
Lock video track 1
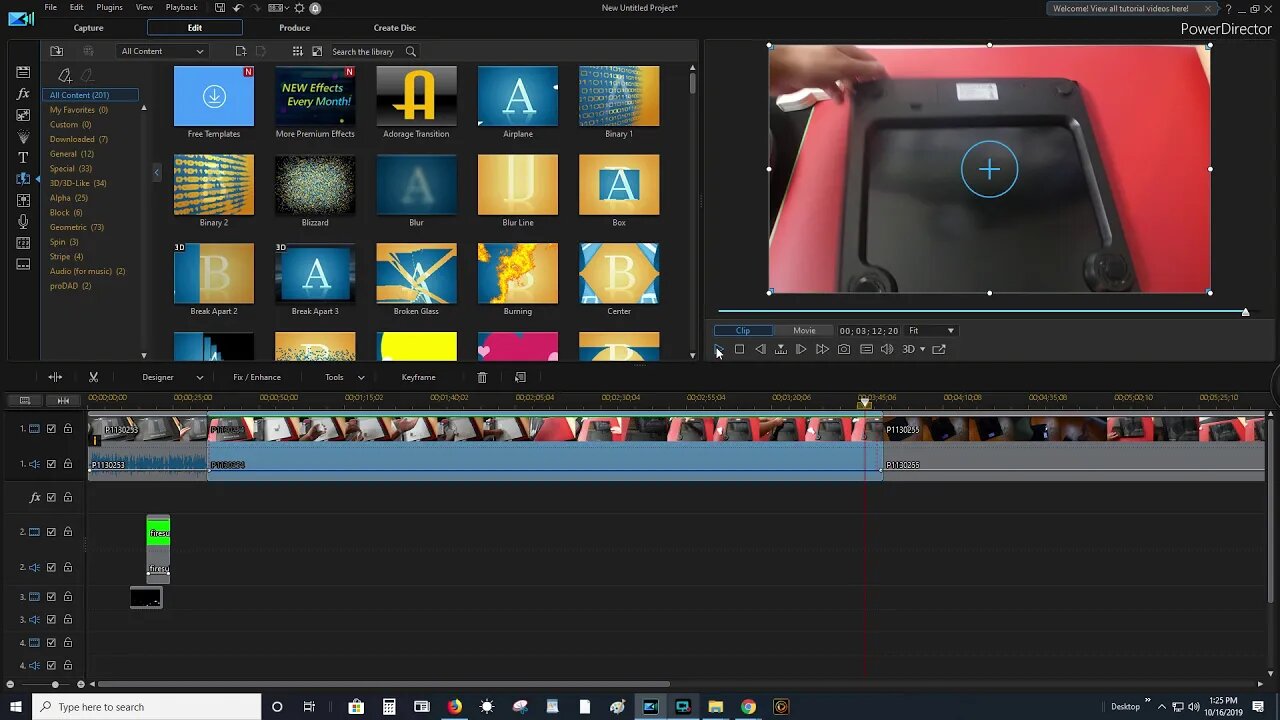(x=68, y=429)
